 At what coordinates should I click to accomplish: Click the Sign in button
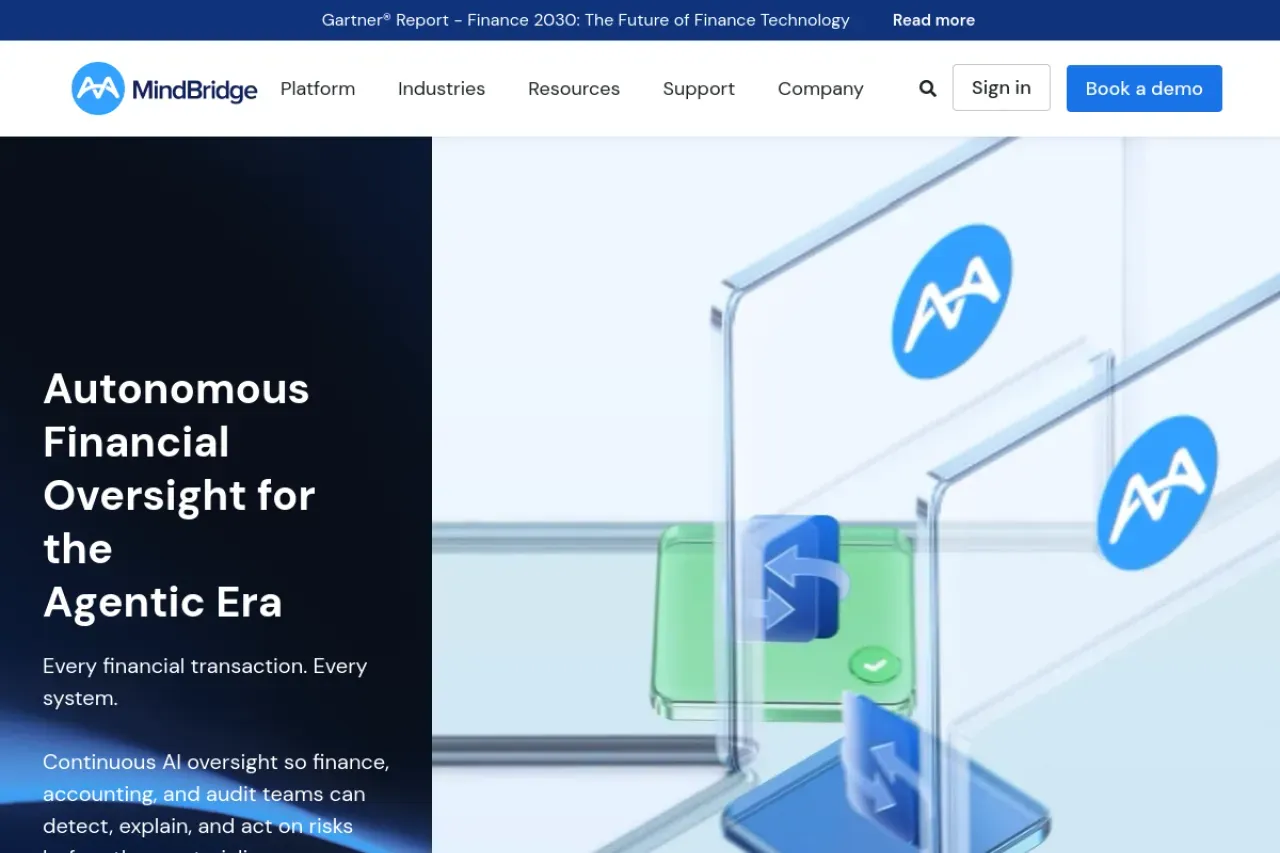1001,88
